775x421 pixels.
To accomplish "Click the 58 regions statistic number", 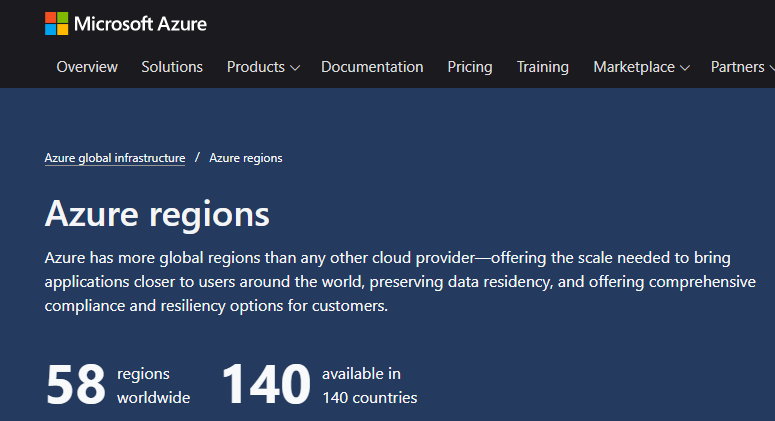I will pyautogui.click(x=76, y=384).
